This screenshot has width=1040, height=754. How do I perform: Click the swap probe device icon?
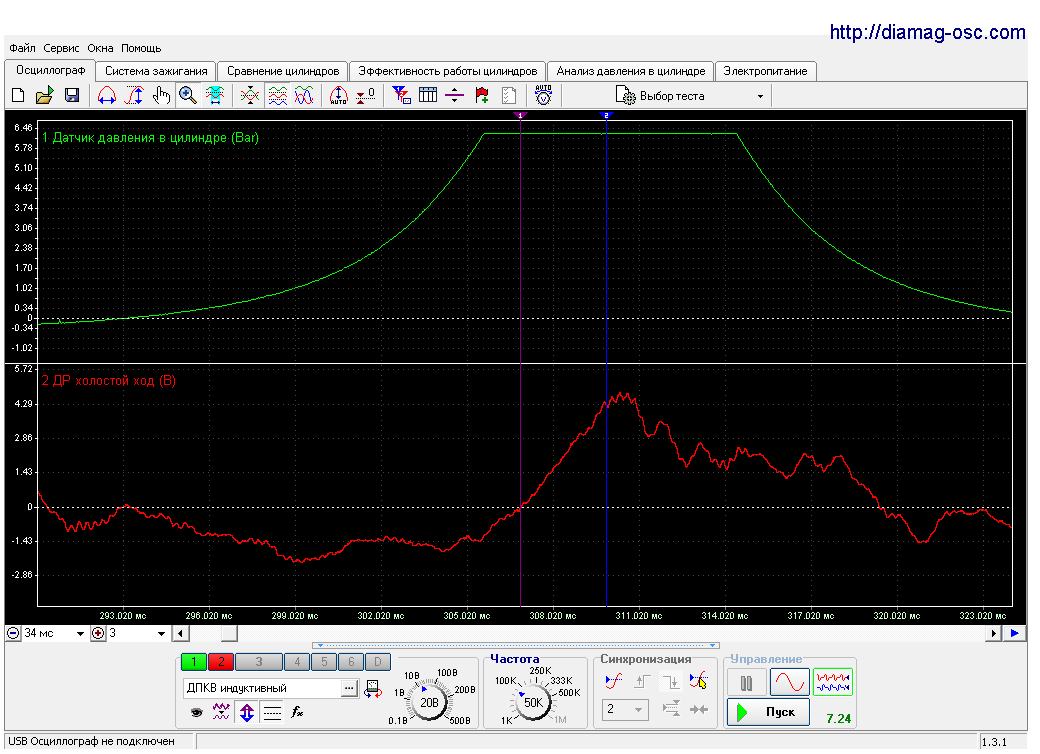(x=373, y=688)
